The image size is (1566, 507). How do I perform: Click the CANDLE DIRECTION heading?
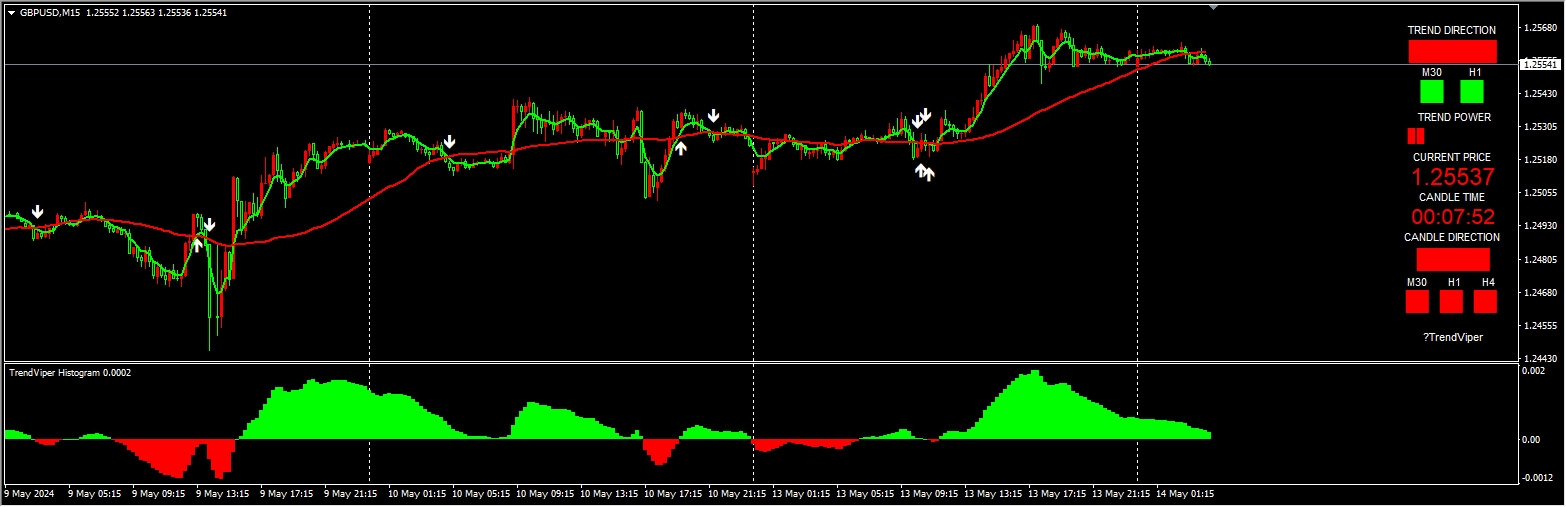click(x=1452, y=237)
